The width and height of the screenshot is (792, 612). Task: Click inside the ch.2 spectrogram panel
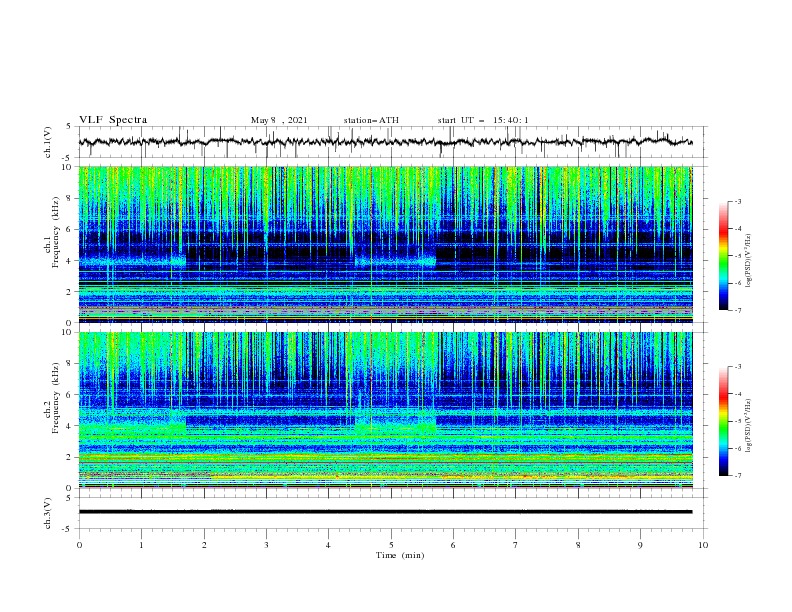click(385, 410)
